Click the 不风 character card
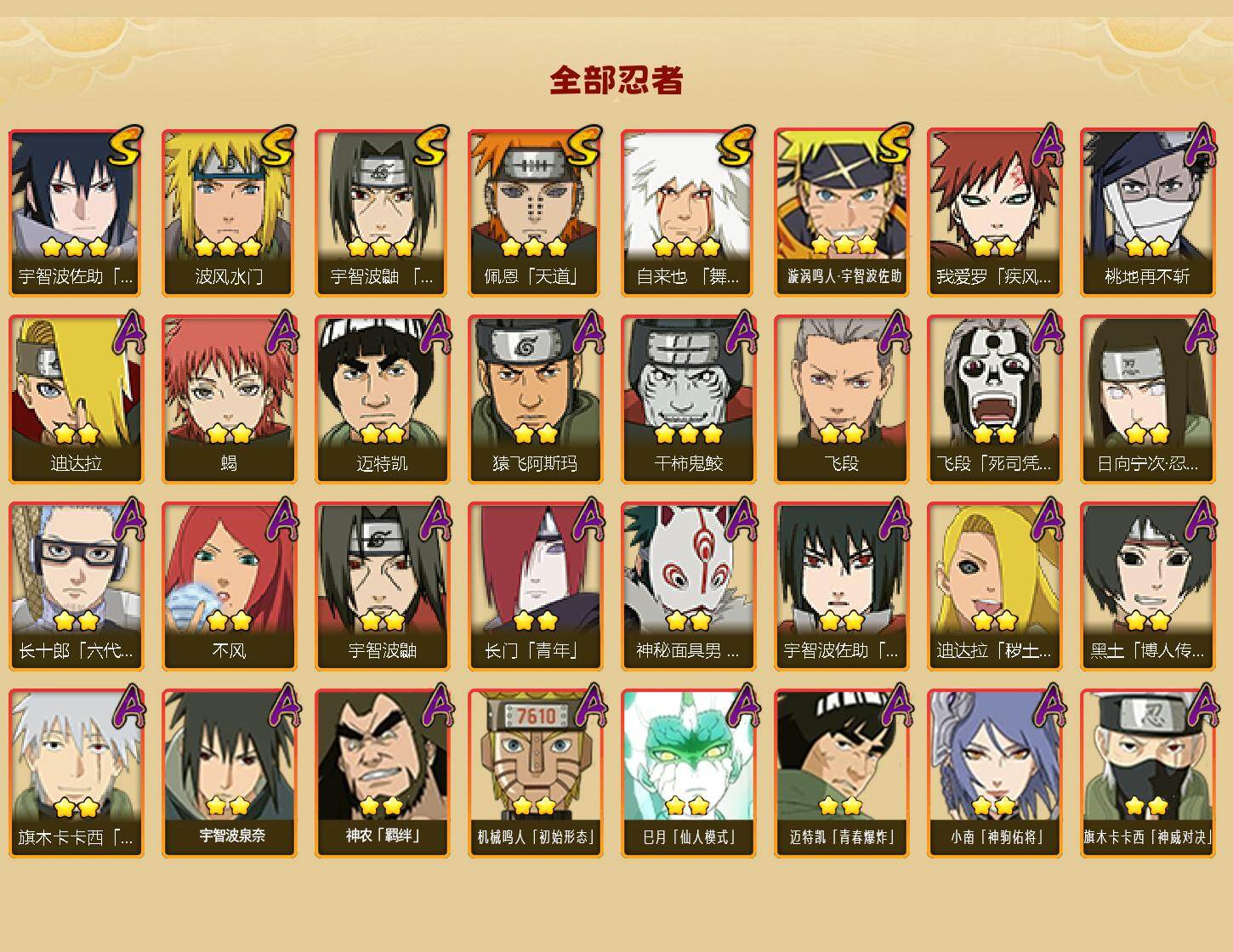Viewport: 1233px width, 952px height. 229,586
